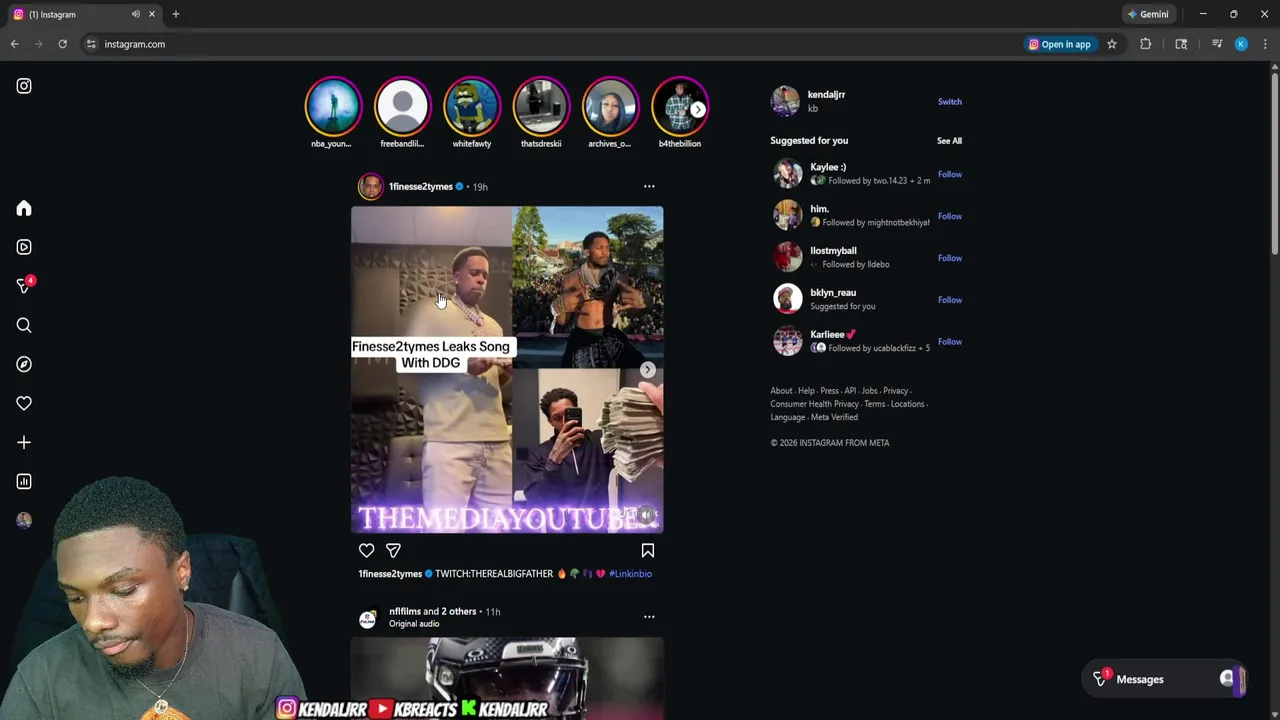Save the 1finesse2tymes post with the bookmark
The height and width of the screenshot is (720, 1280).
(x=648, y=550)
